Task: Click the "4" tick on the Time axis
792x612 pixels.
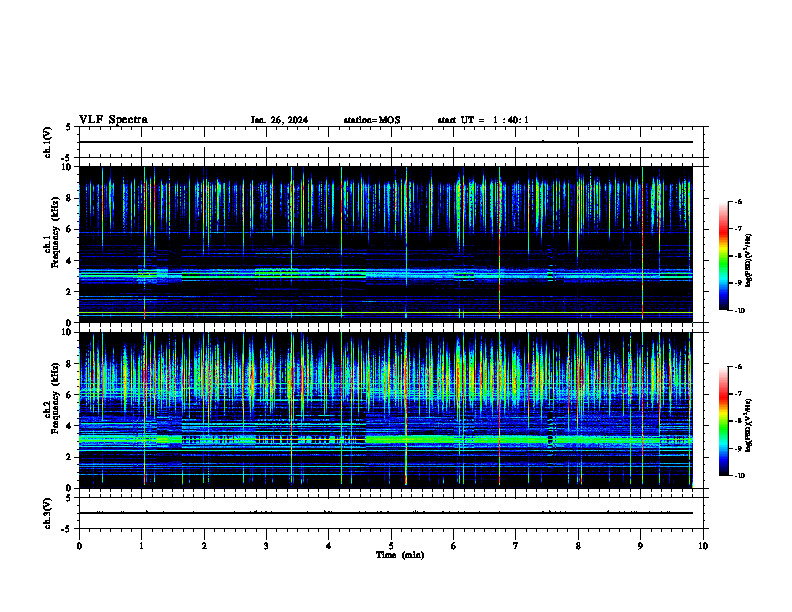Action: click(x=329, y=546)
